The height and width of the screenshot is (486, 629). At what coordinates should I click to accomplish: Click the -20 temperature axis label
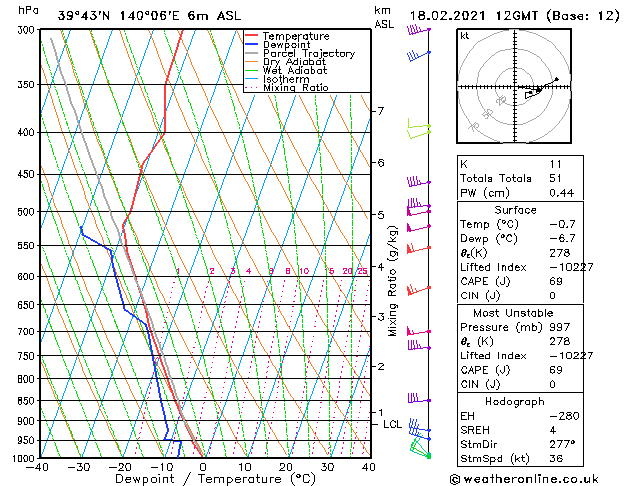click(x=120, y=467)
